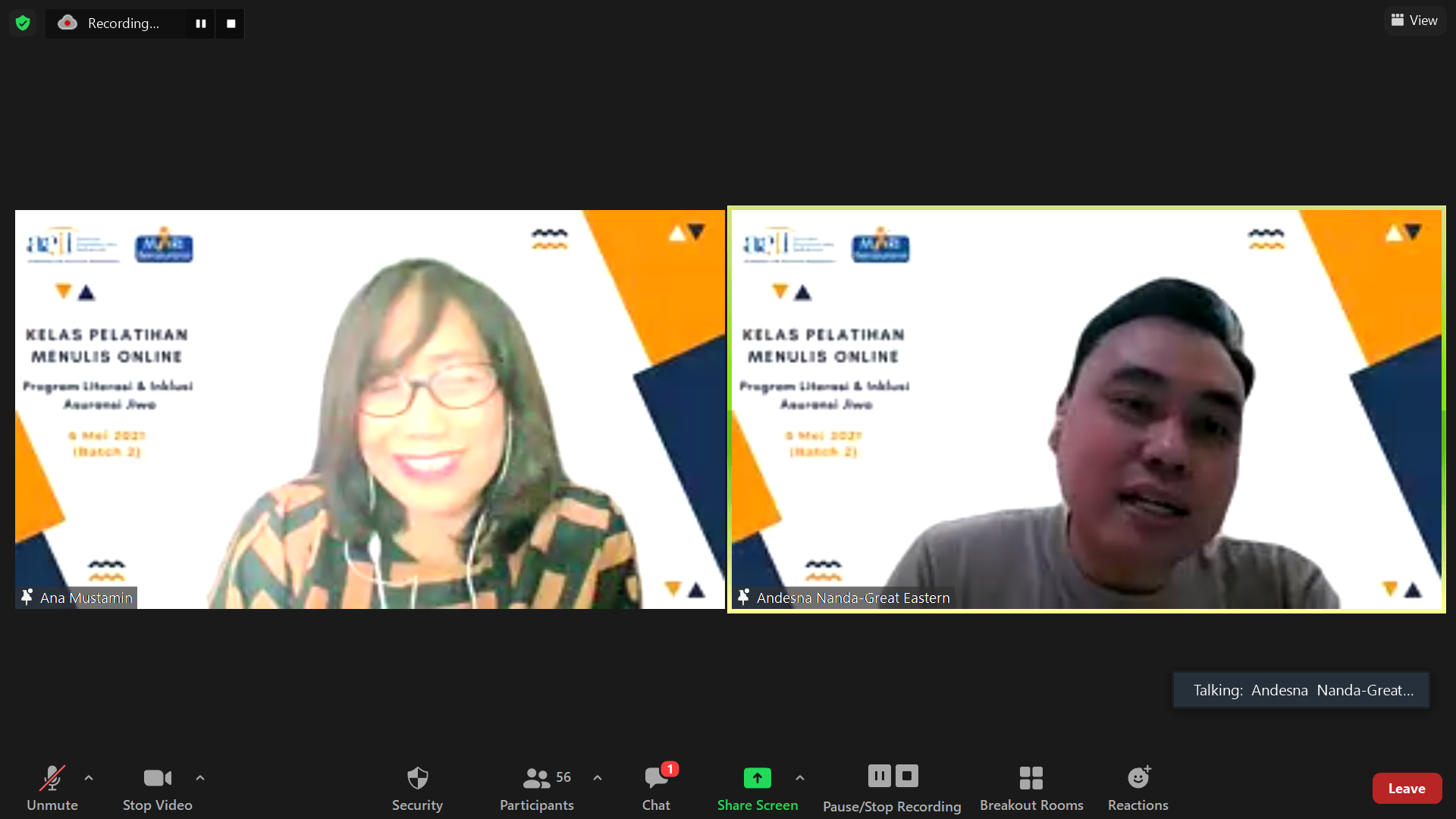Open Breakout Rooms
This screenshot has height=819, width=1456.
click(x=1031, y=788)
